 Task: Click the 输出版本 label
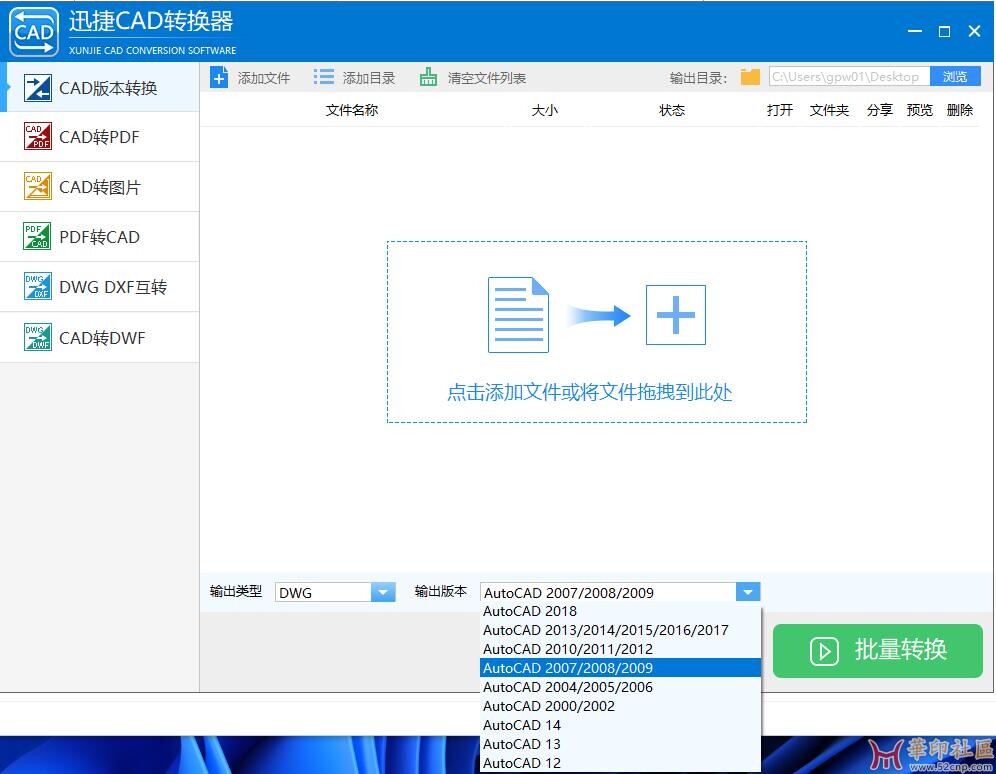(441, 591)
